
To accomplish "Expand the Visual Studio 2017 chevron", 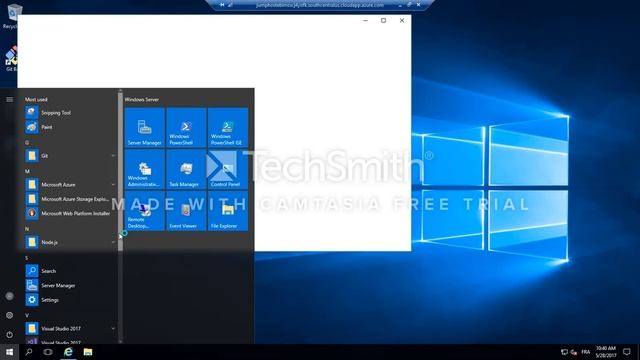I will tap(113, 328).
